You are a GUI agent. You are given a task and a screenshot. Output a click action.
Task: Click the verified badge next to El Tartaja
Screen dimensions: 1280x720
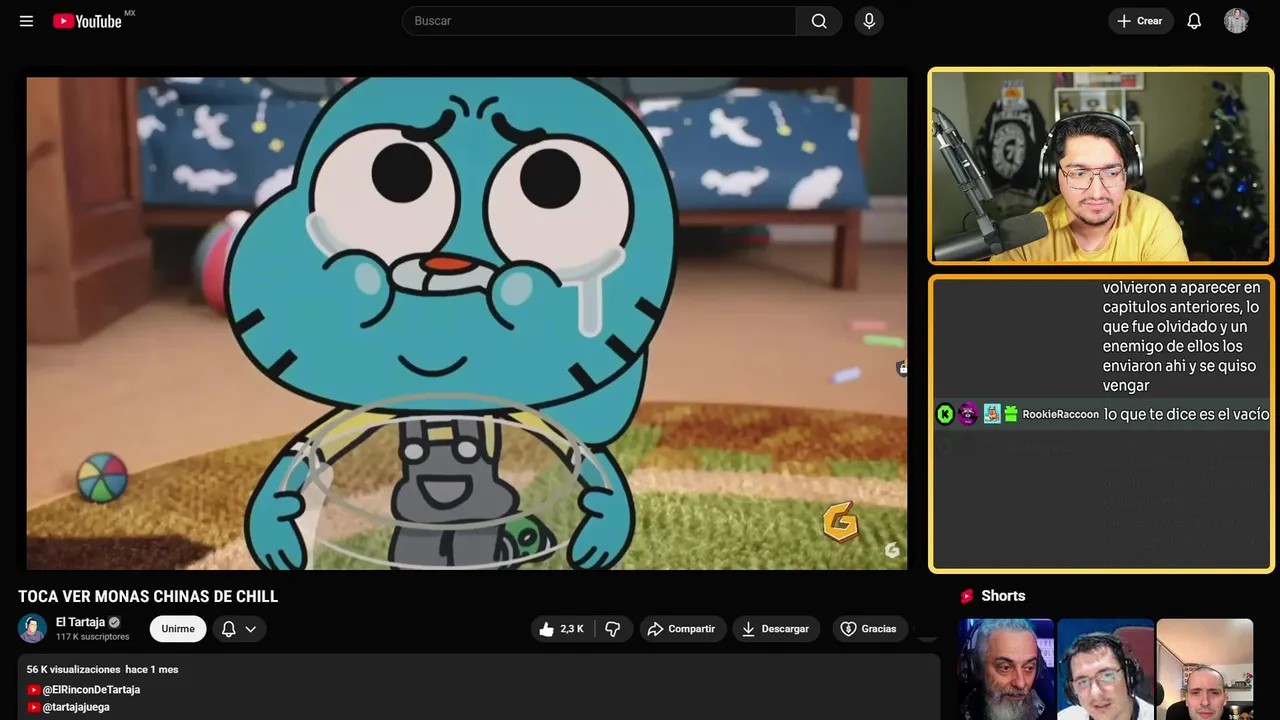click(114, 622)
